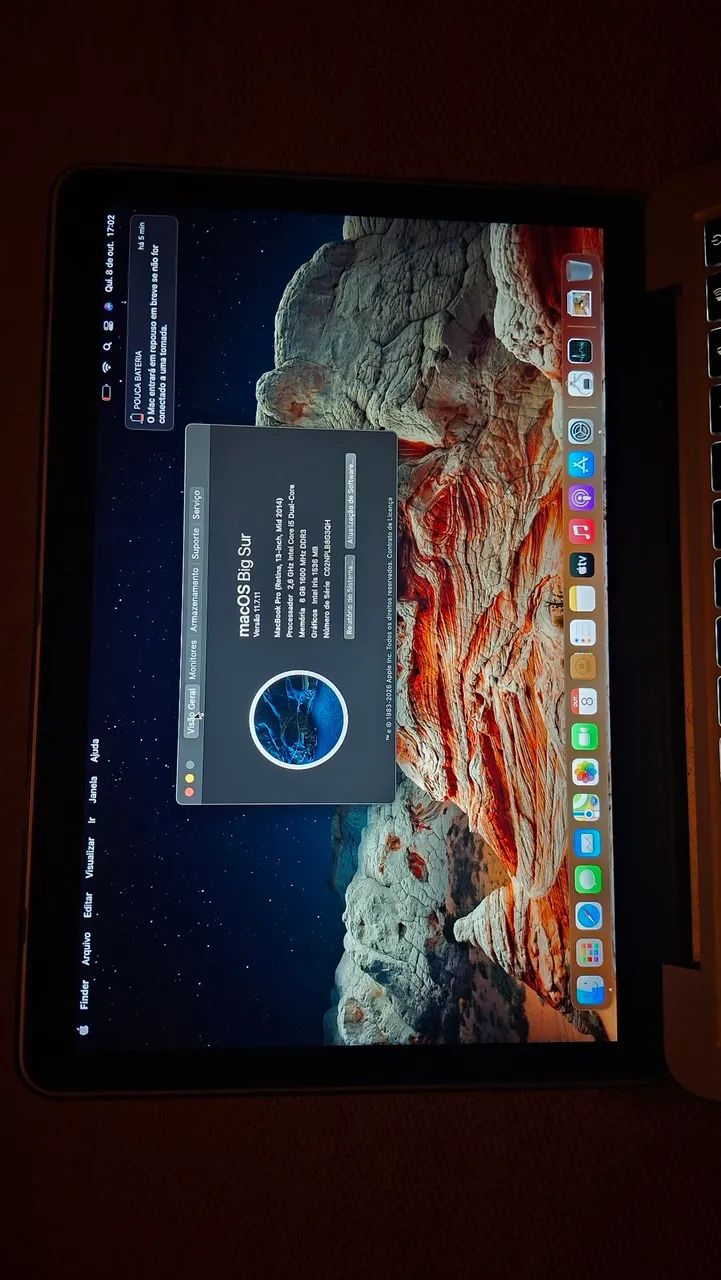Launch Safari from the Dock
721x1280 pixels.
(x=588, y=915)
